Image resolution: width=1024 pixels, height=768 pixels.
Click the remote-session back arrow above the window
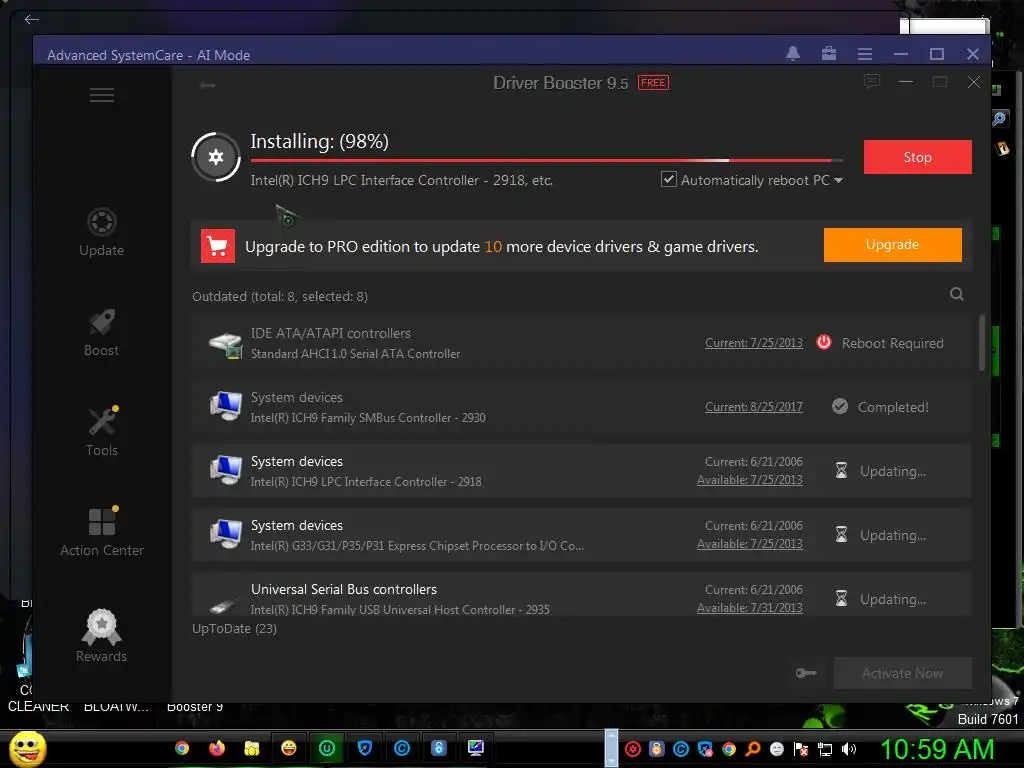pos(31,19)
